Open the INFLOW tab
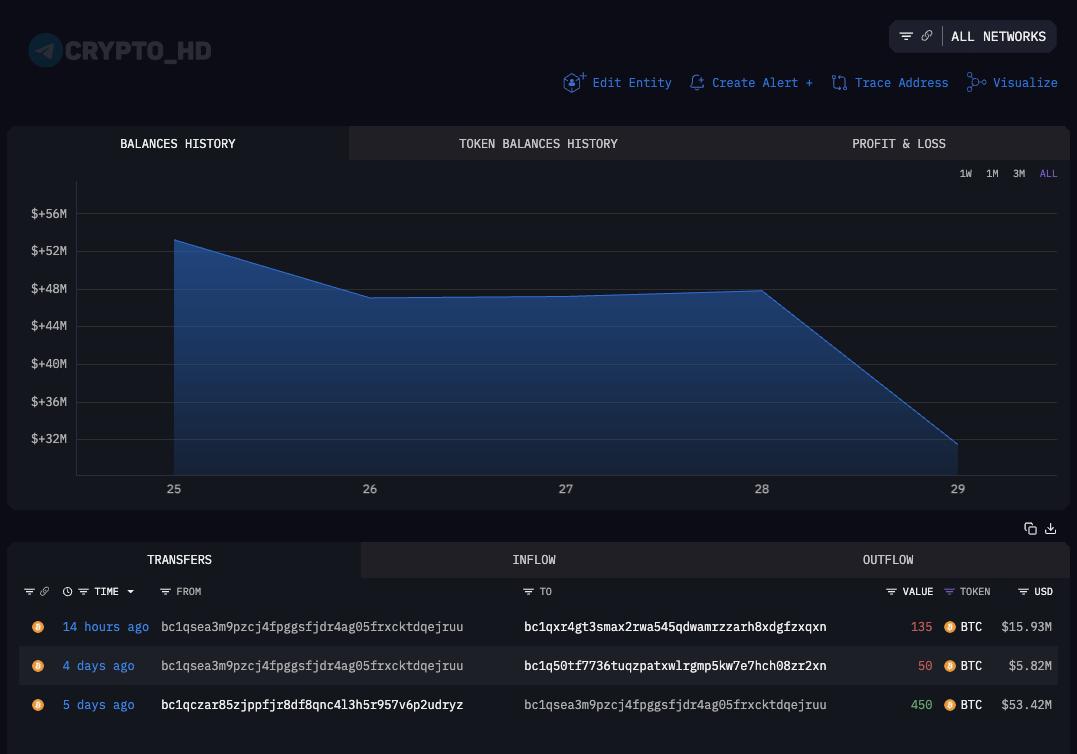The width and height of the screenshot is (1077, 754). coord(534,560)
